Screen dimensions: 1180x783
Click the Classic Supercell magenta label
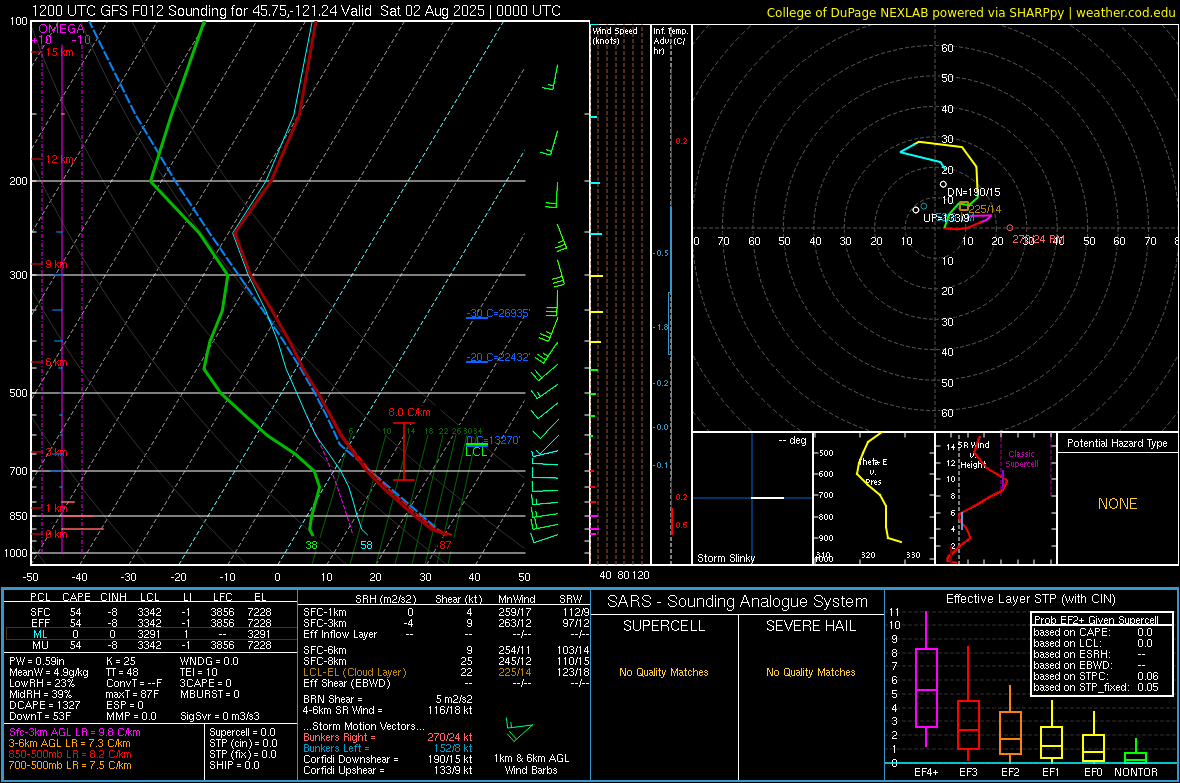pos(1022,459)
